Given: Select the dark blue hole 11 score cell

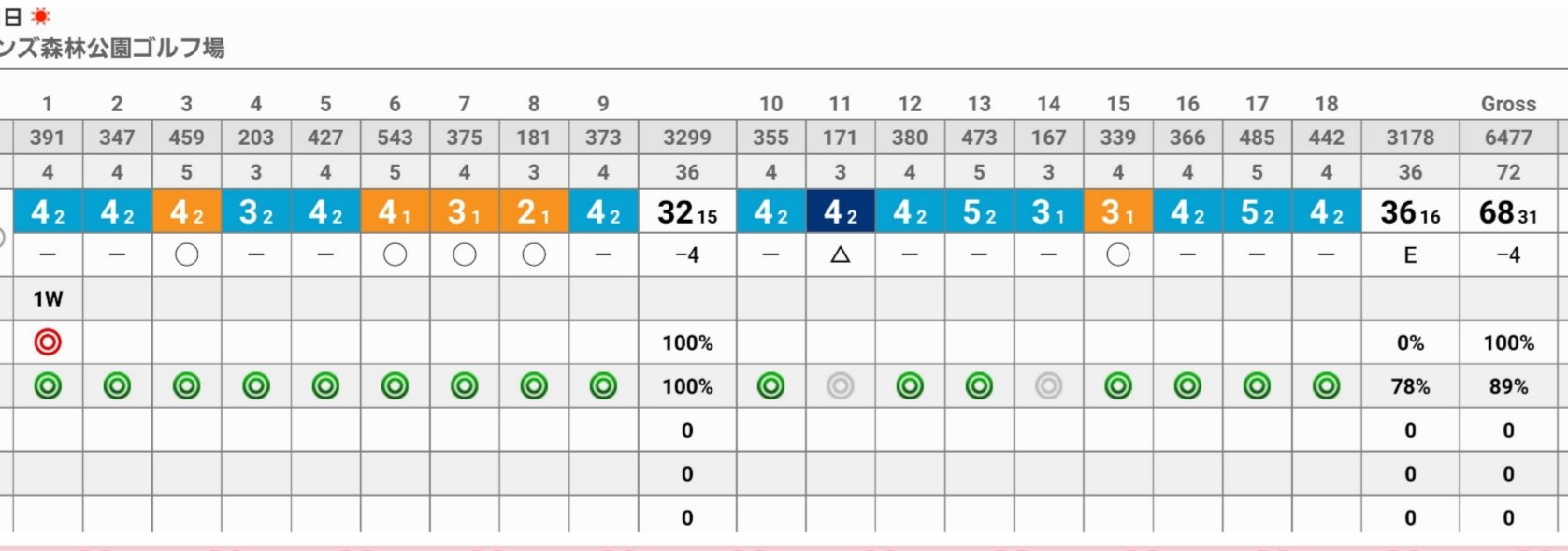Looking at the screenshot, I should [x=840, y=211].
